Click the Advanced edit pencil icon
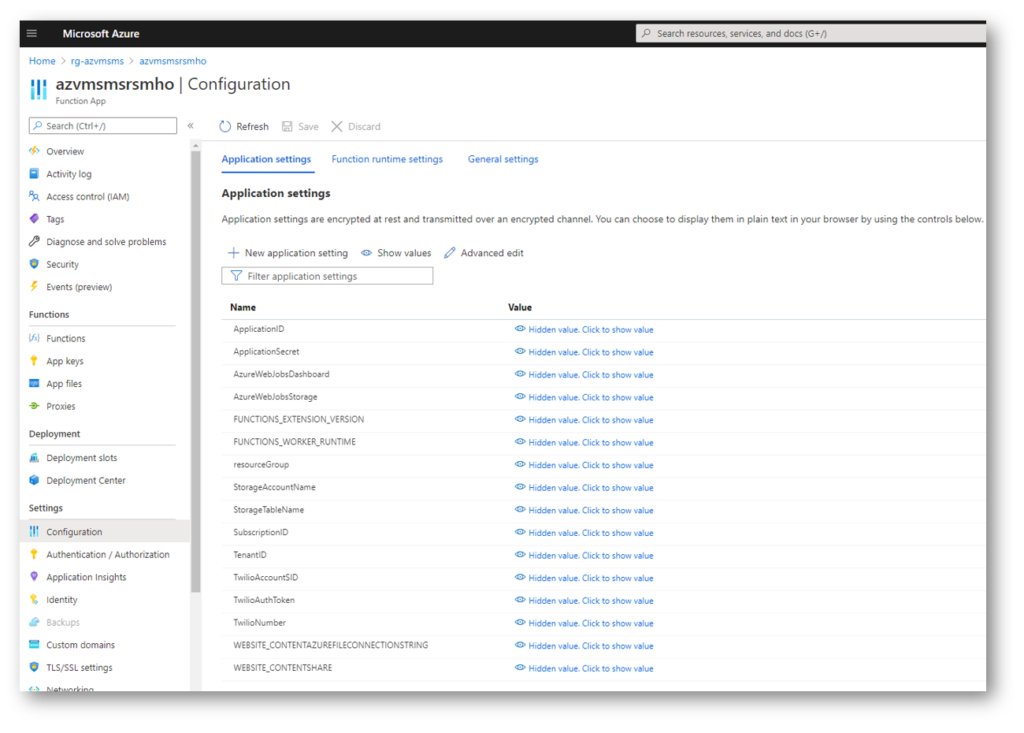 tap(450, 253)
